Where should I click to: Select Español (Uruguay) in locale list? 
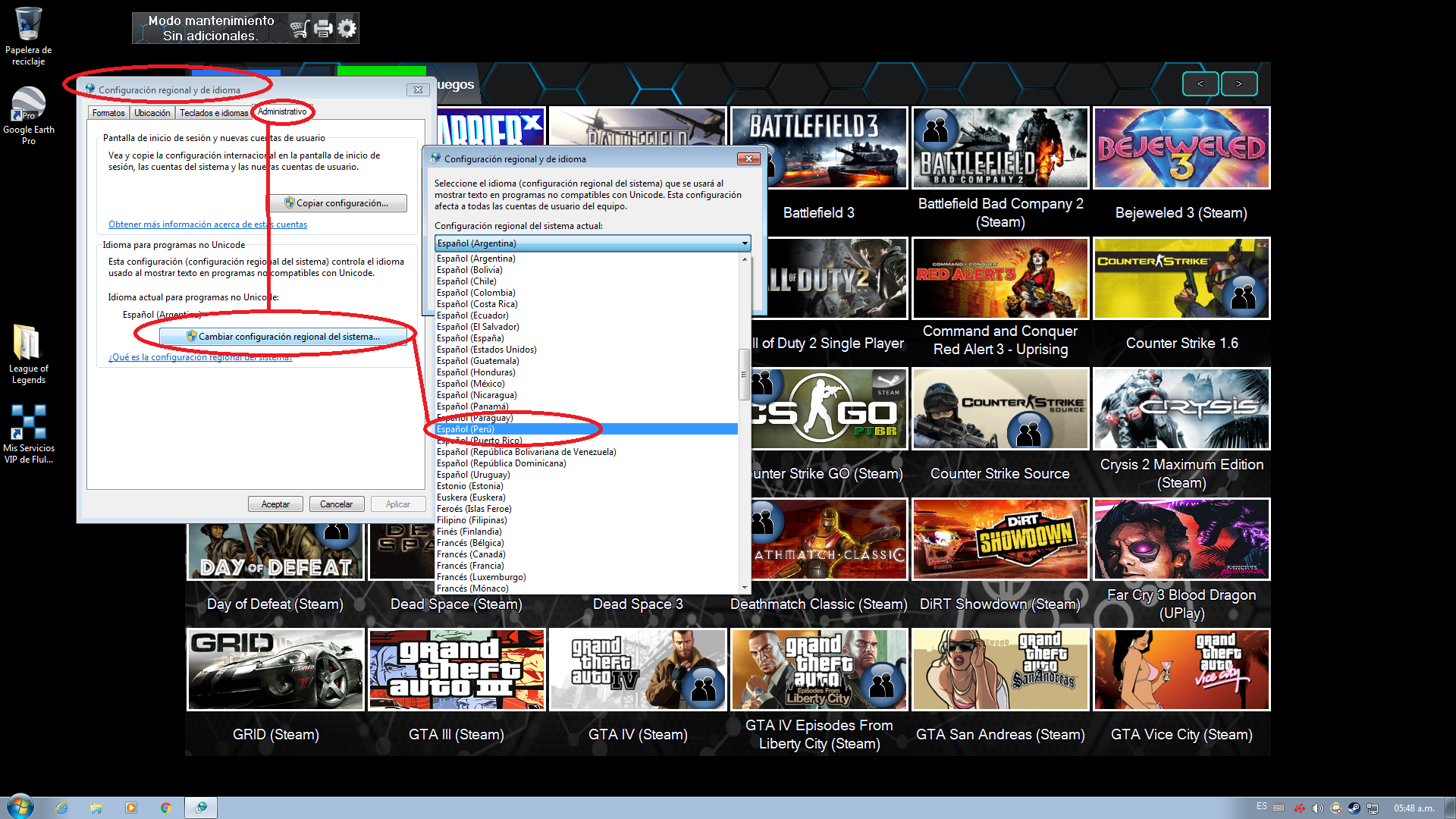(x=587, y=475)
